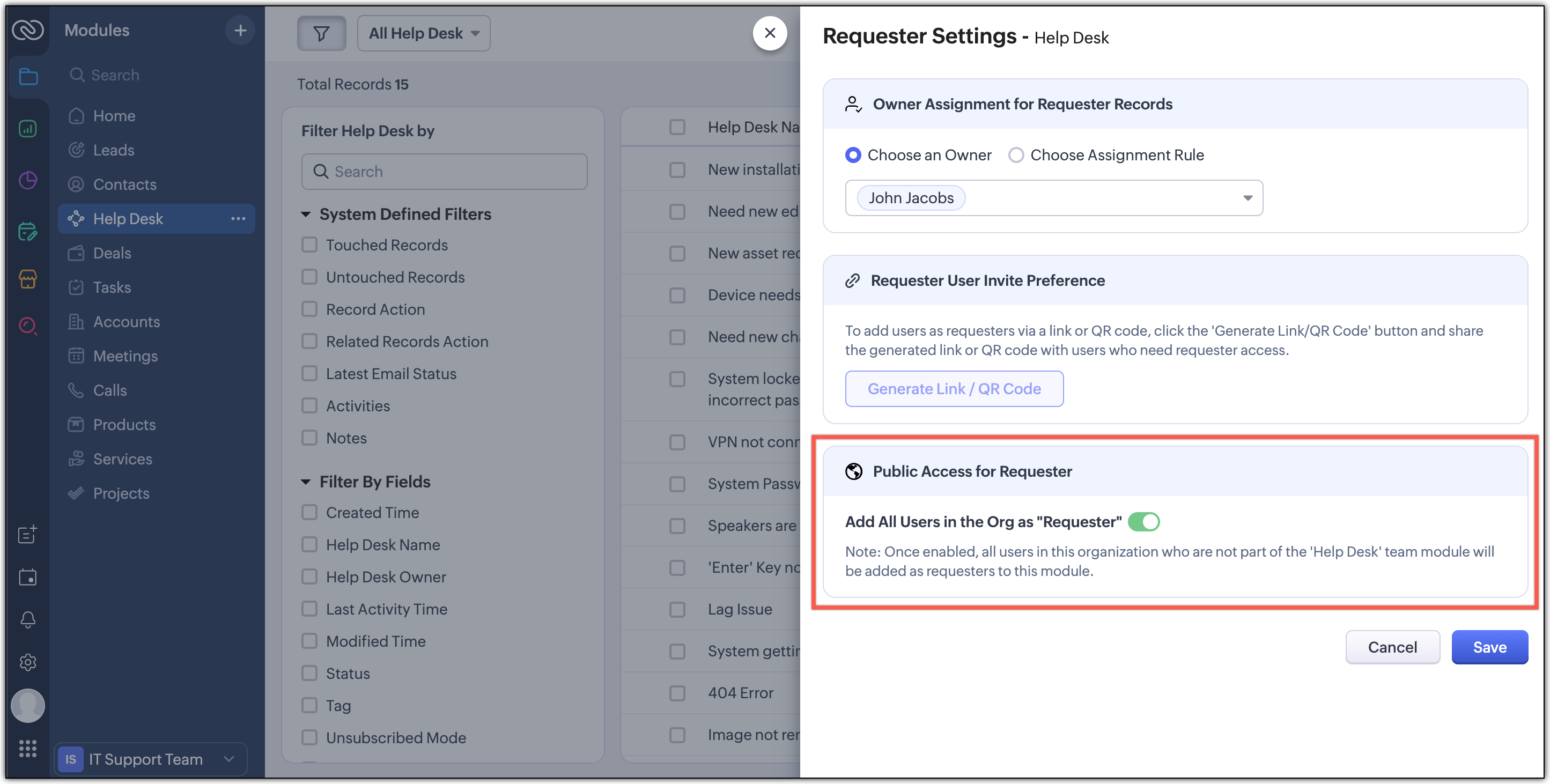Select Choose Assignment Rule radio button
Viewport: 1550px width, 784px height.
point(1016,155)
